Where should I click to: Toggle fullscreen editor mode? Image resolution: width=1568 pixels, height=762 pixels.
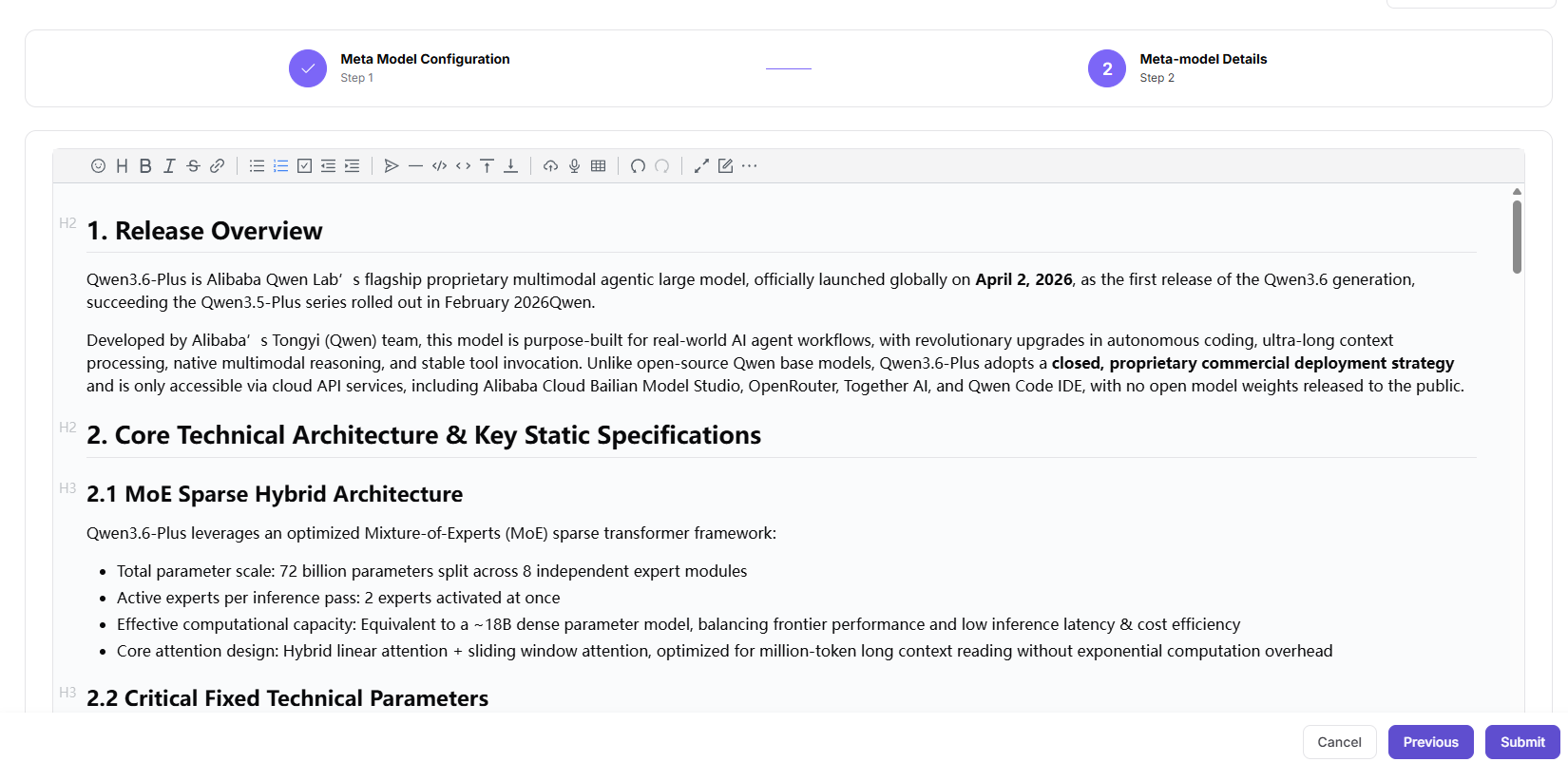(701, 166)
